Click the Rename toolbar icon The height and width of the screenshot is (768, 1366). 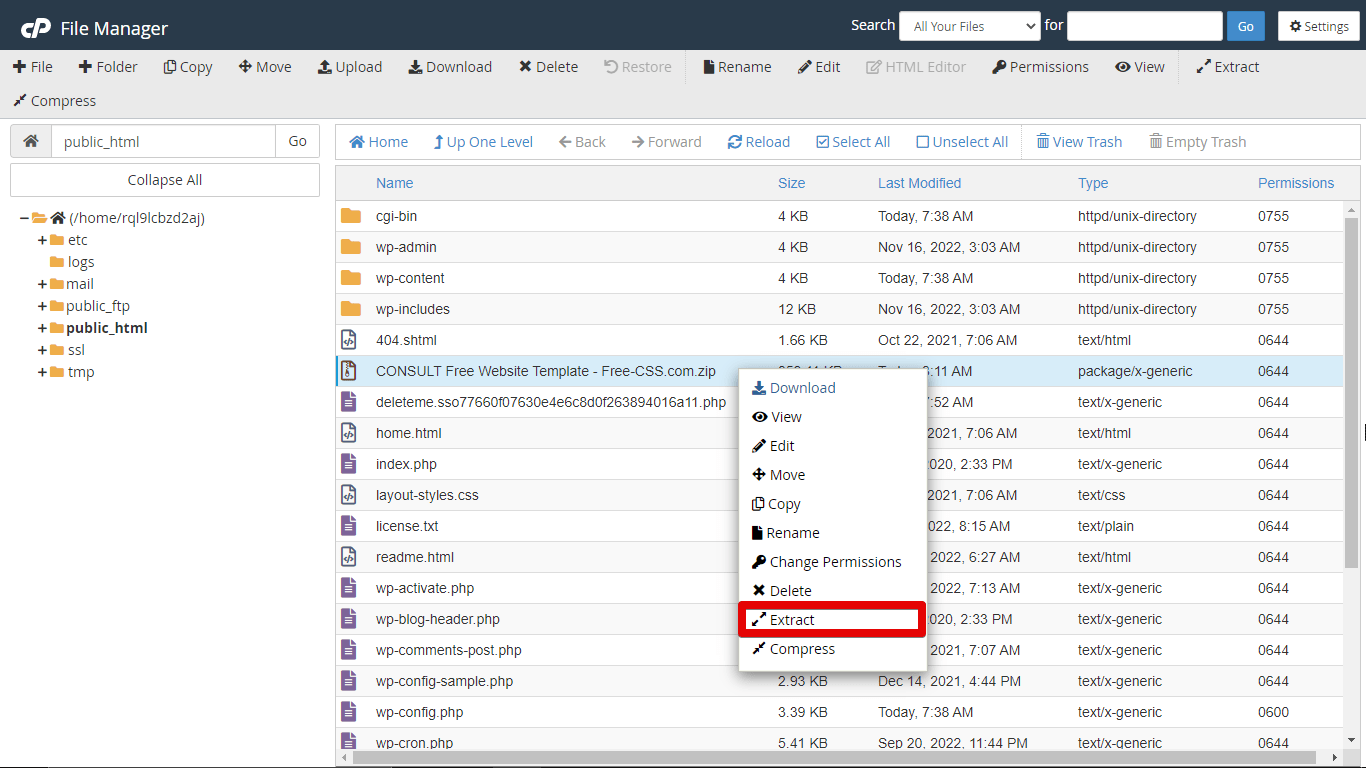737,66
